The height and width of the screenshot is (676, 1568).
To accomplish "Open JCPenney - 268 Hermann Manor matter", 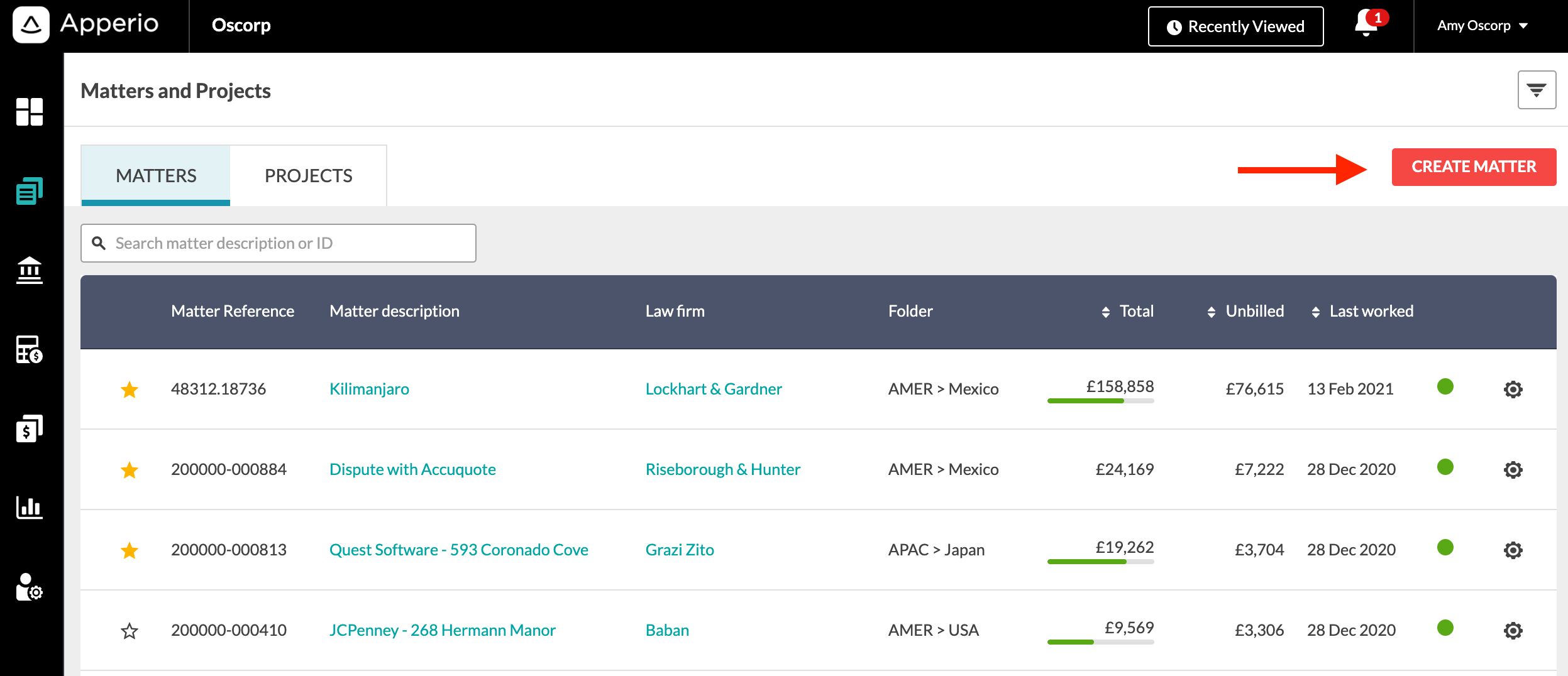I will point(443,631).
